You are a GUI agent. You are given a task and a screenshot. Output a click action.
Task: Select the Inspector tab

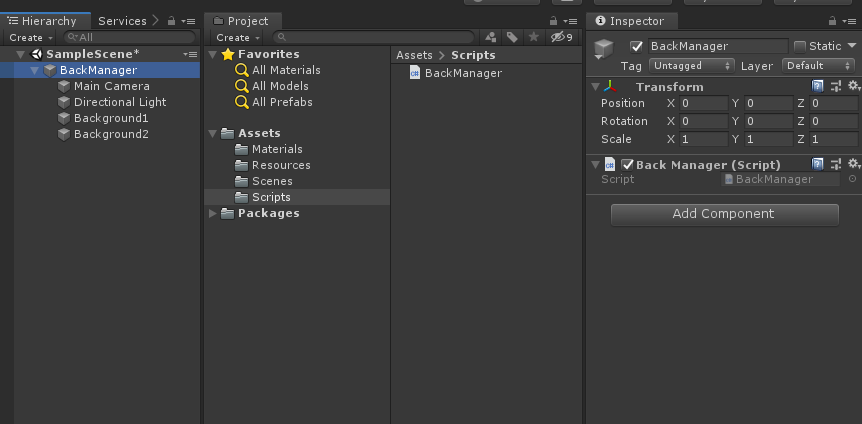click(x=631, y=21)
